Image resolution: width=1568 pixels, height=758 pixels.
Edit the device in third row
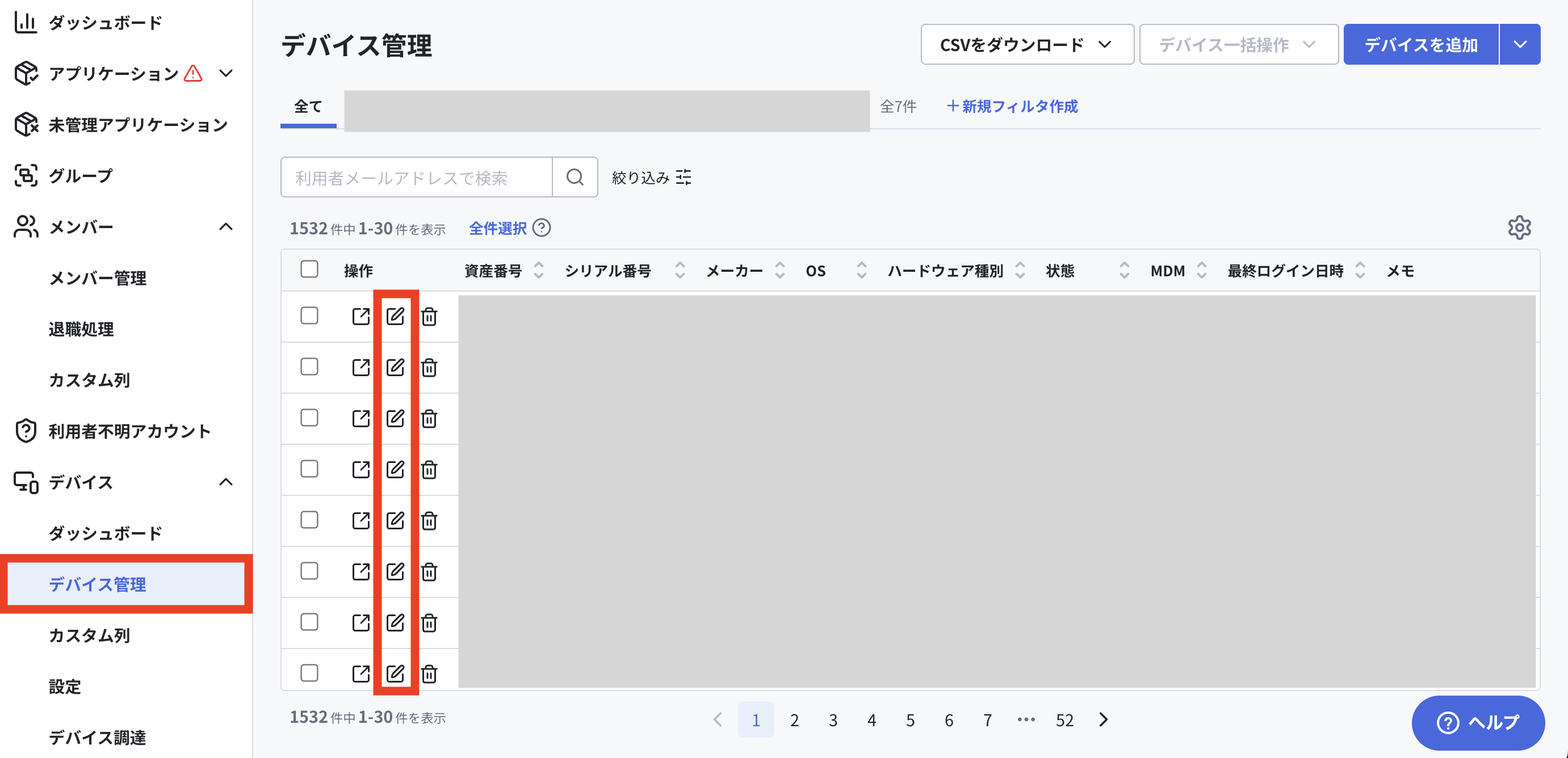click(x=395, y=418)
